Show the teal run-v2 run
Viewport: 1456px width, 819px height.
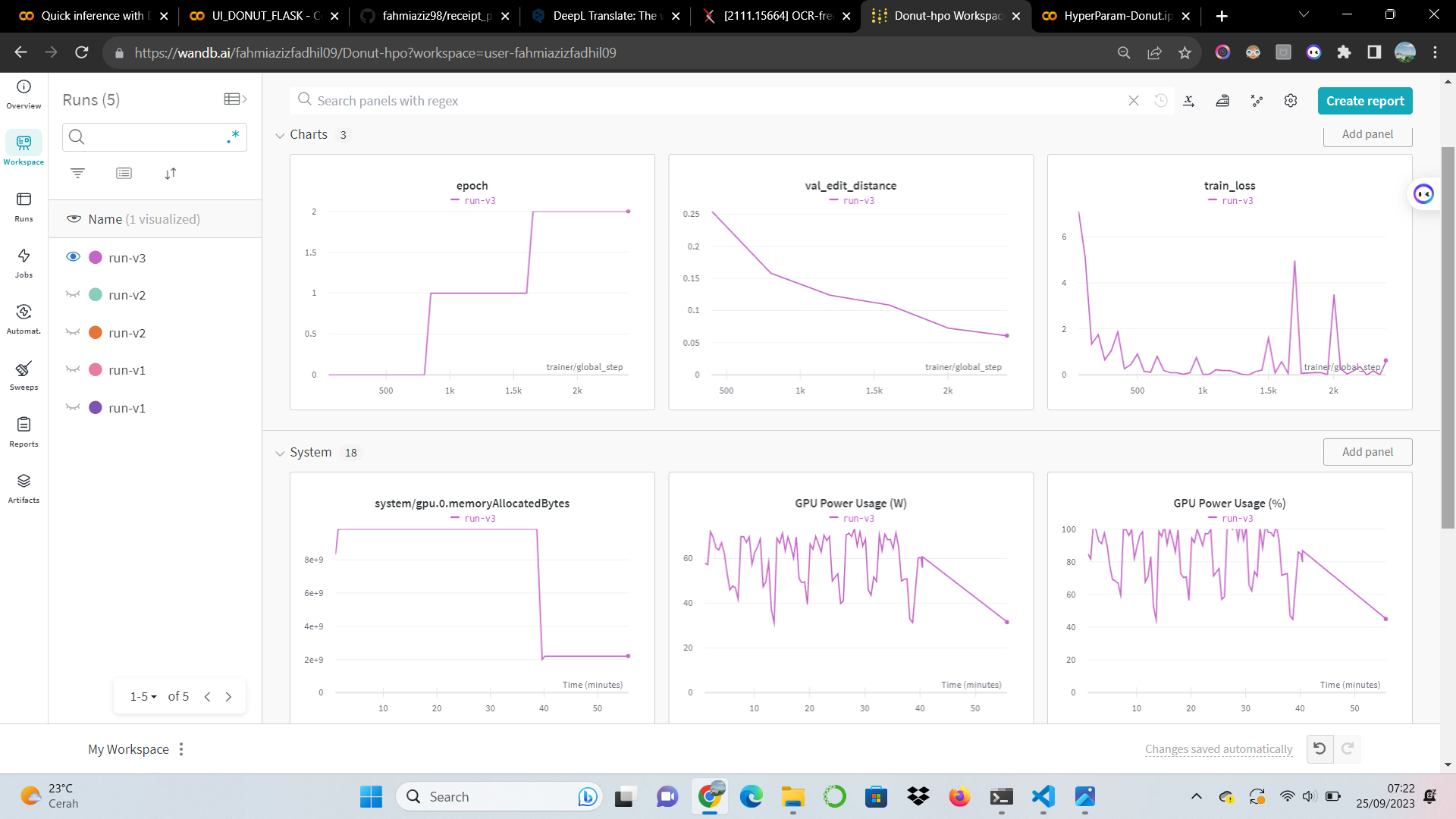point(73,294)
